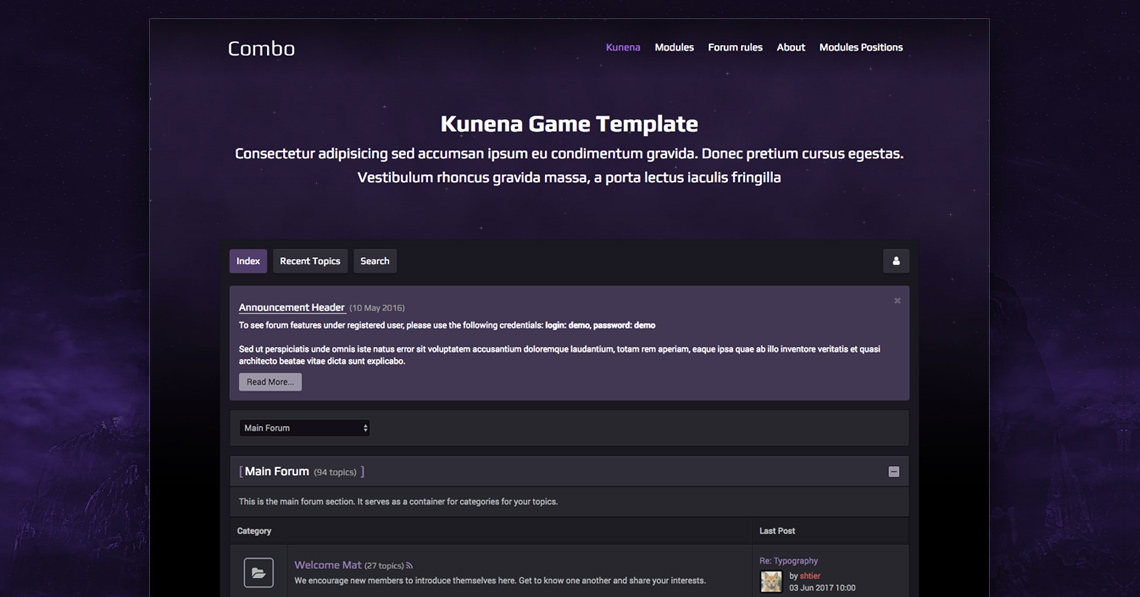Open the Modules menu item
1140x597 pixels.
[x=674, y=47]
